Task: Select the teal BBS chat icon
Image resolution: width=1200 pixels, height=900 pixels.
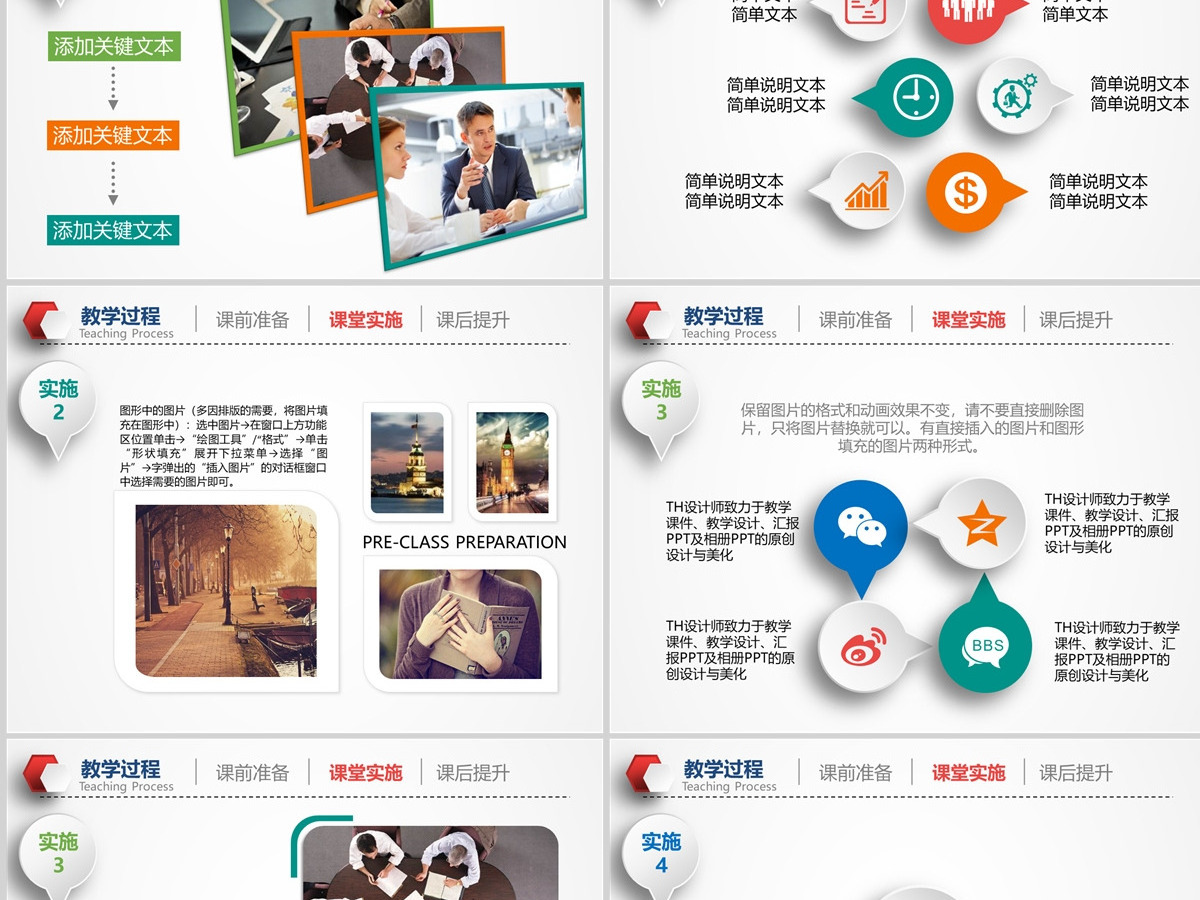Action: [x=985, y=644]
